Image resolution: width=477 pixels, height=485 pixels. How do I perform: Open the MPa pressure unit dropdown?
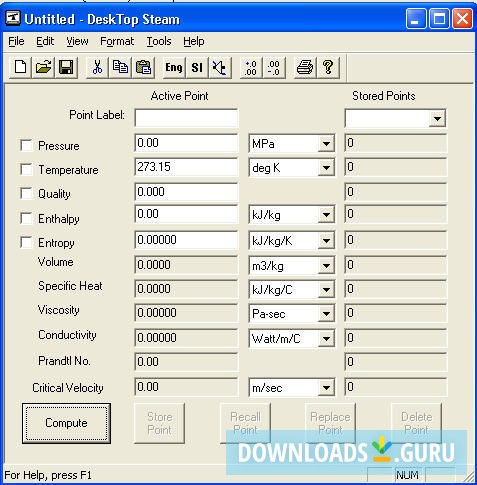[326, 144]
